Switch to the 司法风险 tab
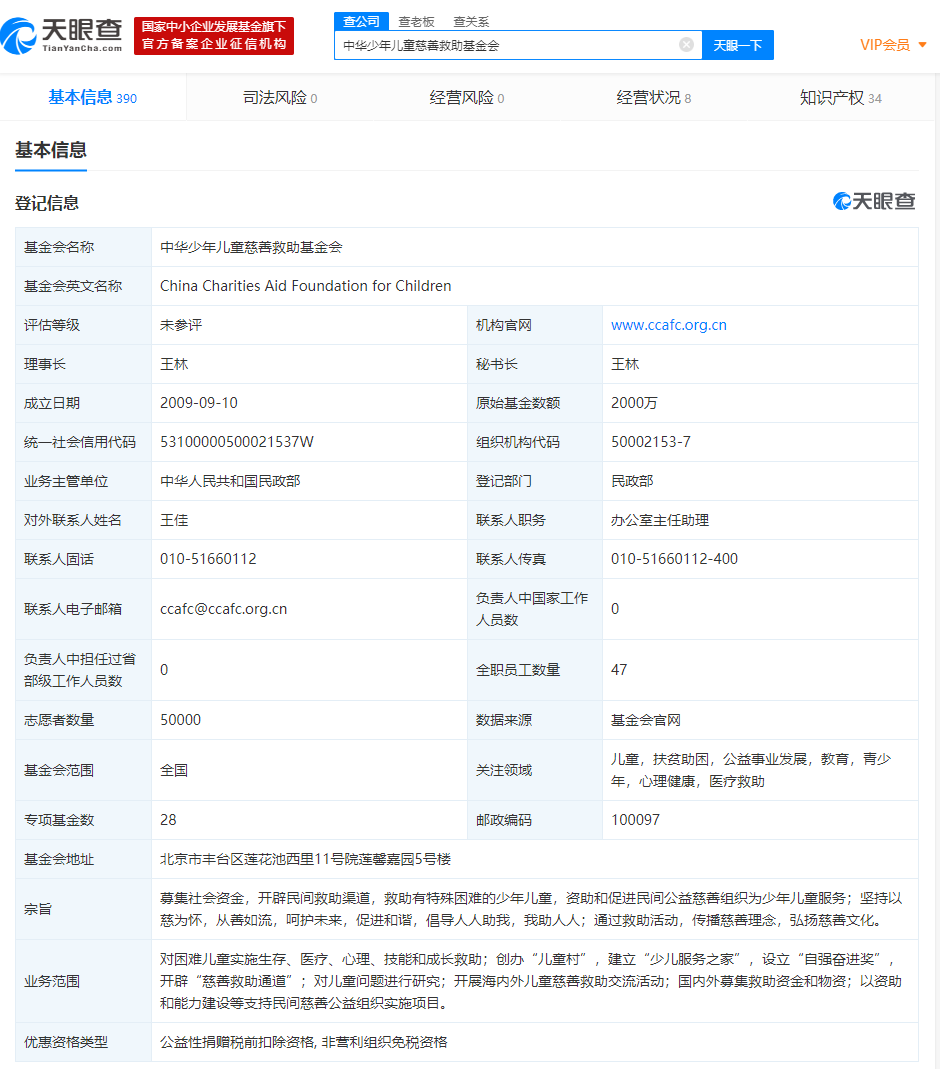Image resolution: width=940 pixels, height=1069 pixels. [x=280, y=97]
